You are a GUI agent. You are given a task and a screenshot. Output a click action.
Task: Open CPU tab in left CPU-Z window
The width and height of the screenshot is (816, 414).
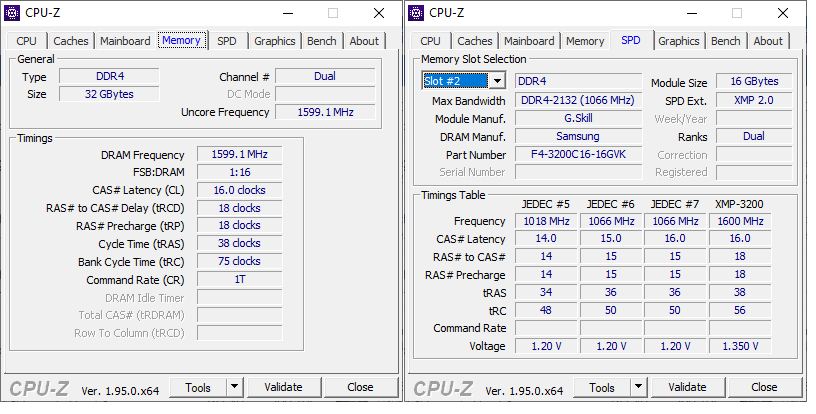point(27,41)
